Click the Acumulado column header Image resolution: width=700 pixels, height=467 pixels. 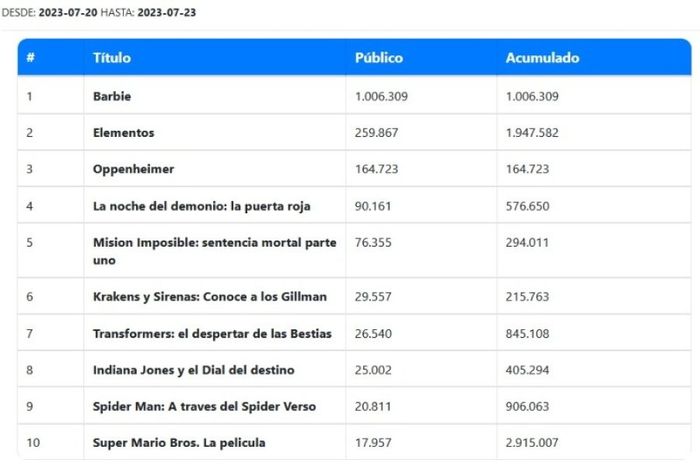tap(542, 58)
